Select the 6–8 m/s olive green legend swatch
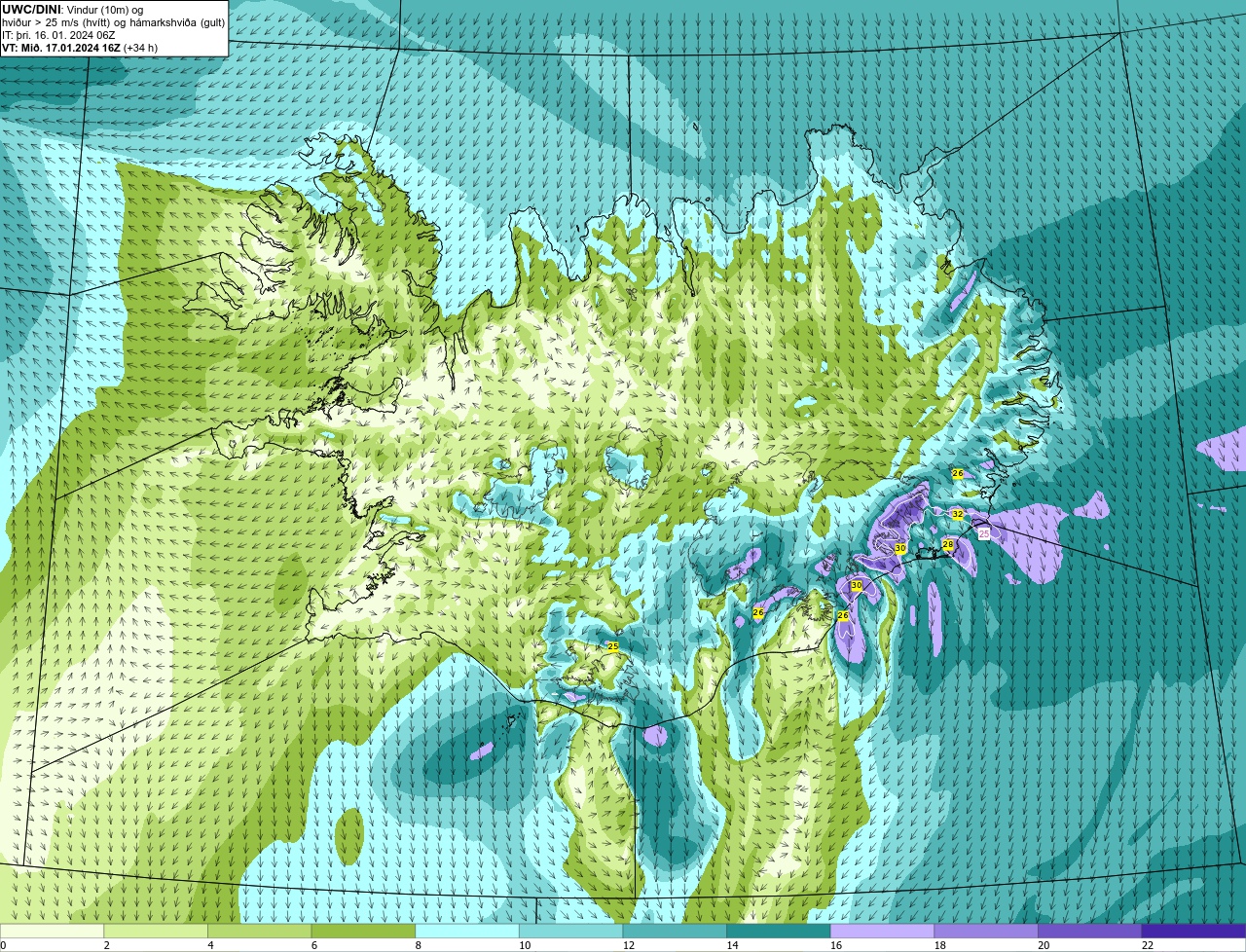1246x952 pixels. [363, 931]
